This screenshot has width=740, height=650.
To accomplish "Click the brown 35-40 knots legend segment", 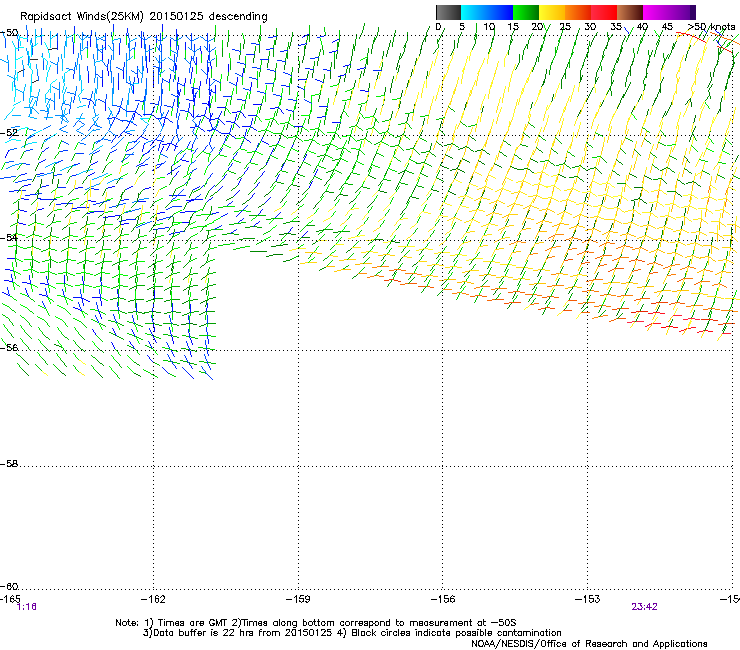I will [x=630, y=12].
